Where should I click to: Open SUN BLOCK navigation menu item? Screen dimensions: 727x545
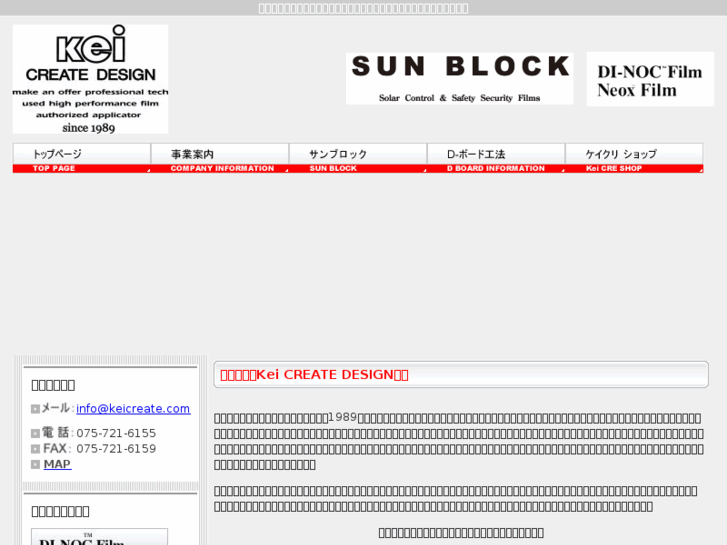pyautogui.click(x=358, y=158)
